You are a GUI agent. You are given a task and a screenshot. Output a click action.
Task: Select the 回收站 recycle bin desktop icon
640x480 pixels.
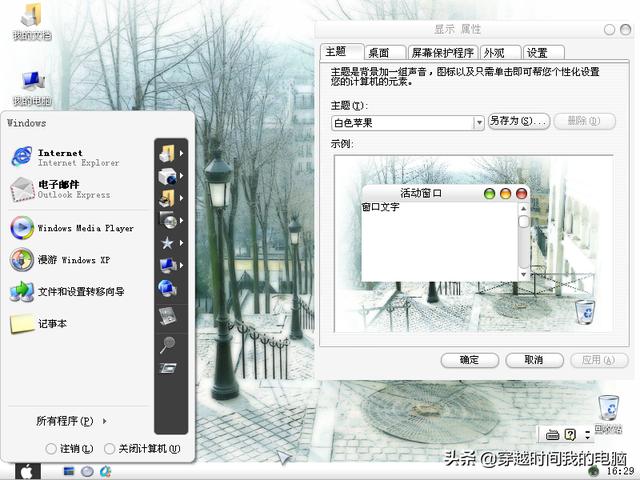tap(608, 413)
